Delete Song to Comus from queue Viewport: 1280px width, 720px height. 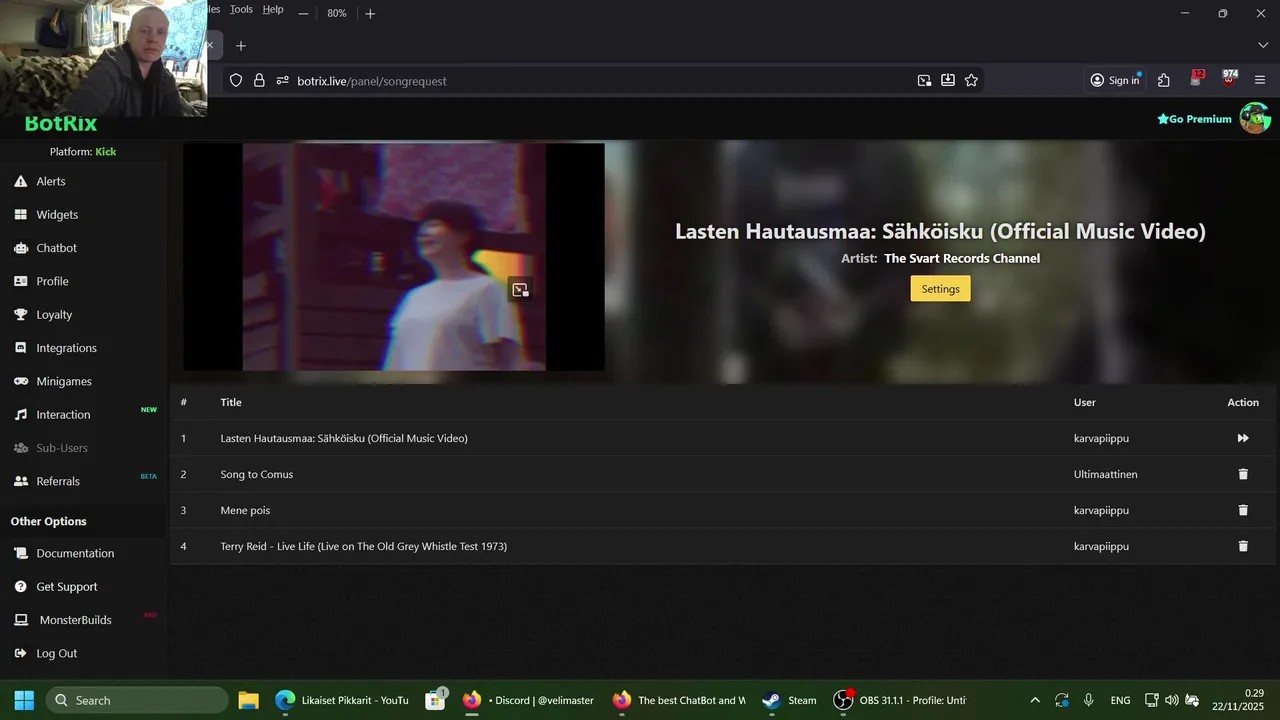tap(1243, 474)
